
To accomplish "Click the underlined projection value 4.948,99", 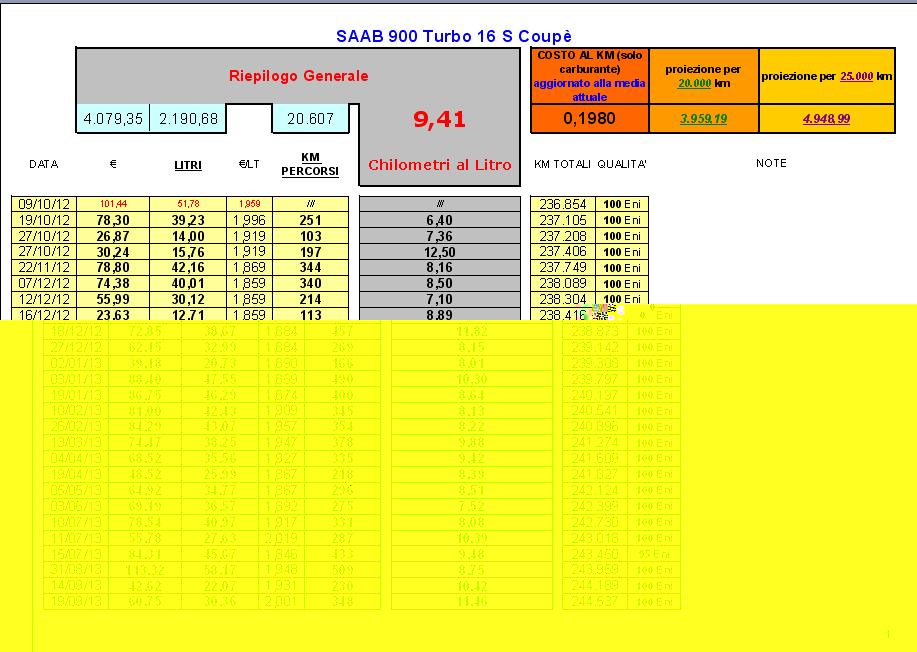I will tap(826, 119).
